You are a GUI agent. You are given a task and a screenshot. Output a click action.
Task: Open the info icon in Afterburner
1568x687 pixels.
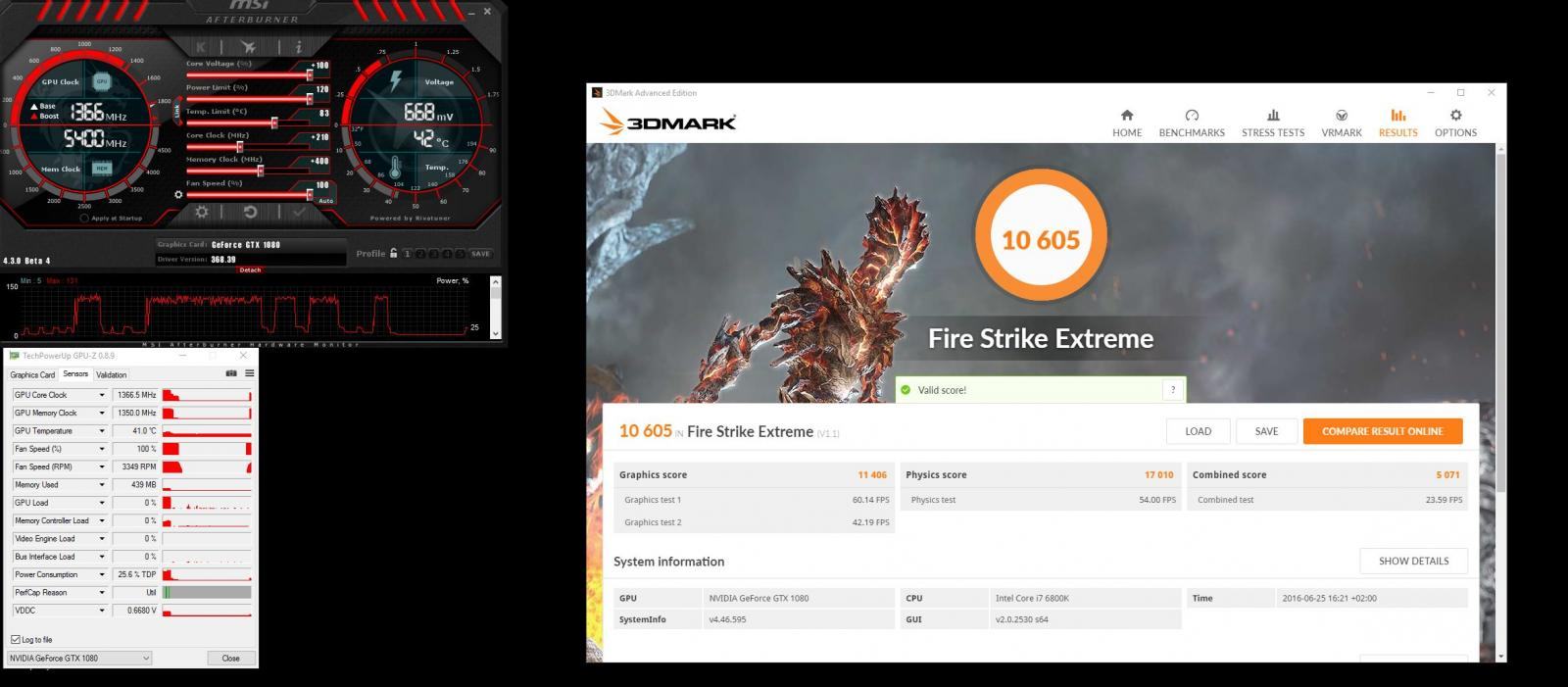[299, 46]
